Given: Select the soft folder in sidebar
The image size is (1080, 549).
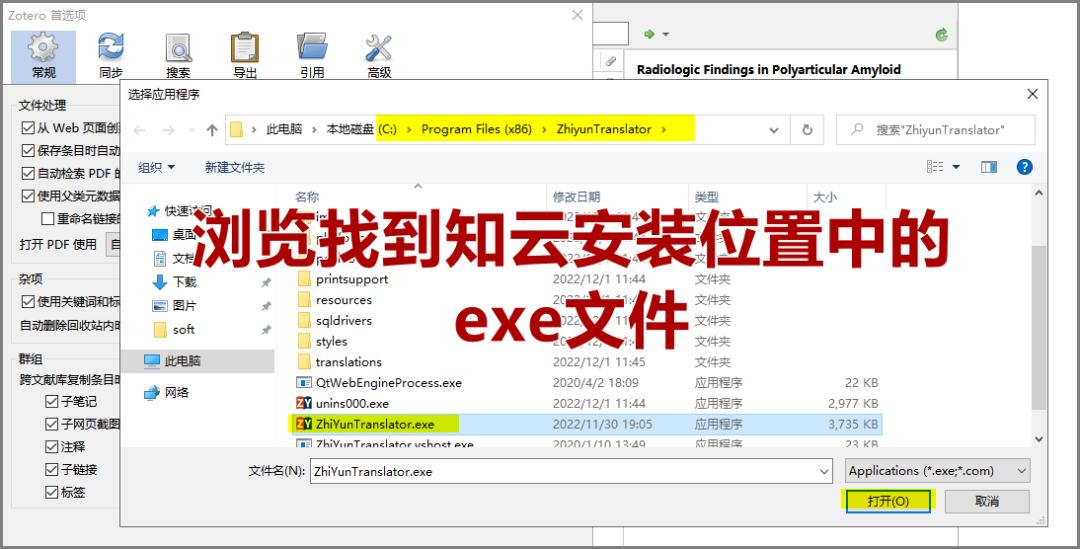Looking at the screenshot, I should (183, 330).
